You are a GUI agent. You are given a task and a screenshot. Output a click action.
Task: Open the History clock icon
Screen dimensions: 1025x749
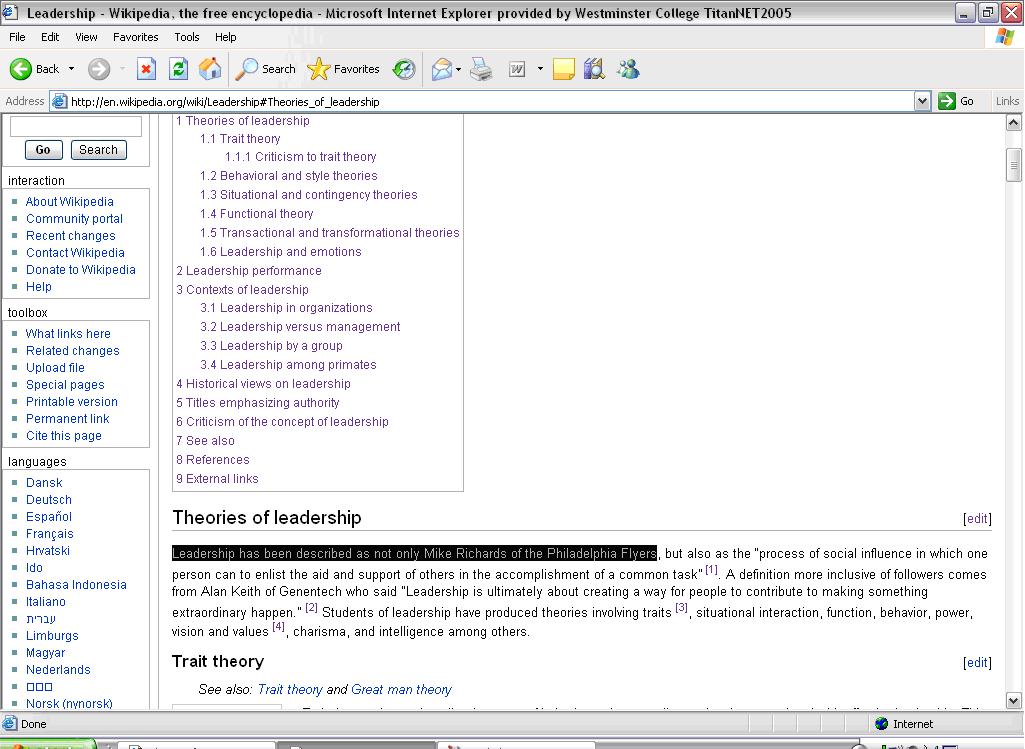[x=404, y=69]
